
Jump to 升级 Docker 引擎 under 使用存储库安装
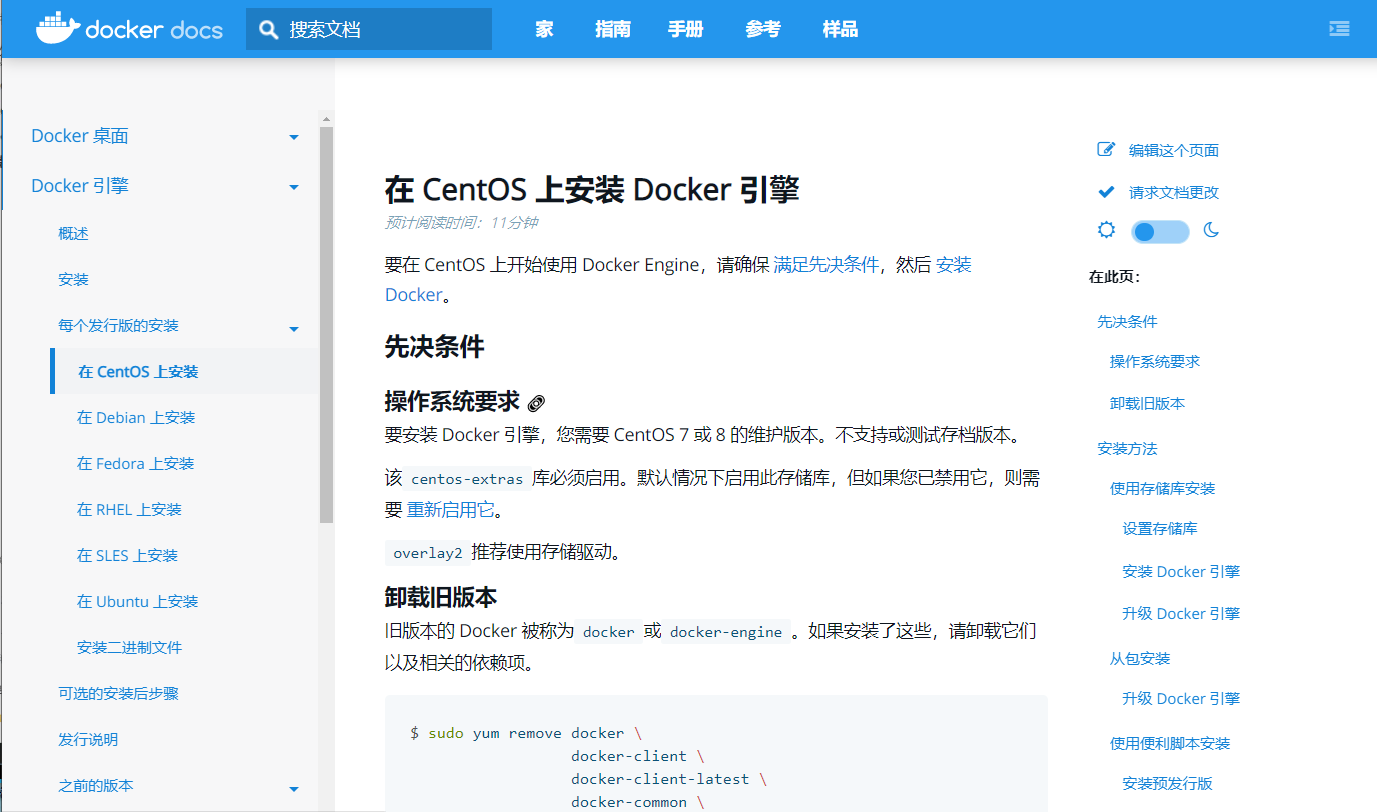(1181, 613)
